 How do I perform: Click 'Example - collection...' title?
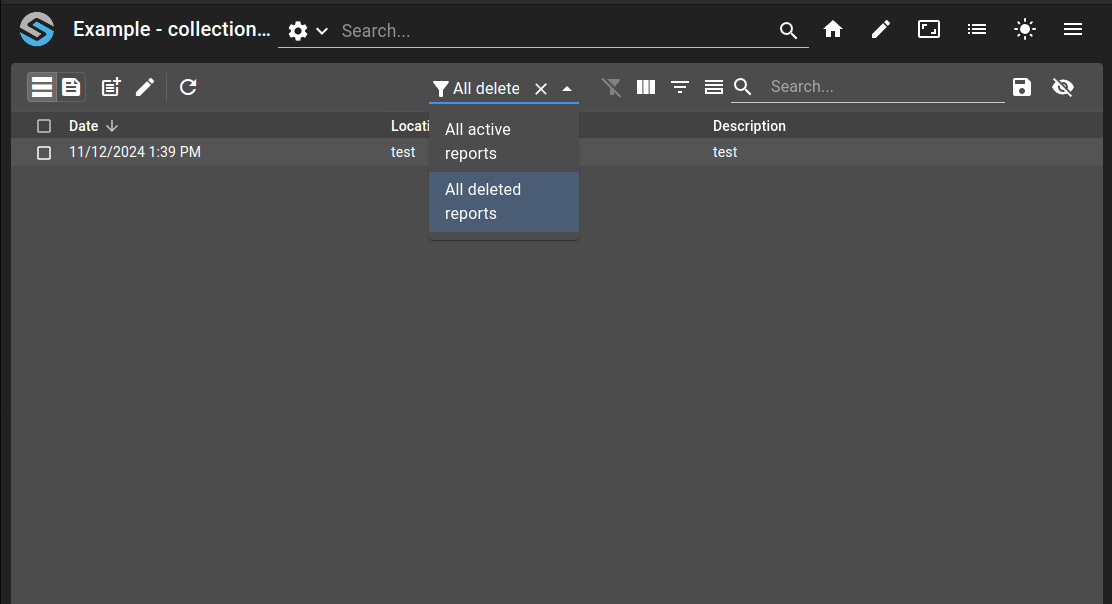[x=172, y=29]
